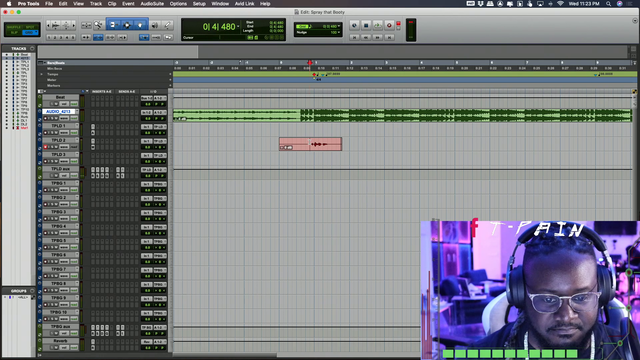640x360 pixels.
Task: Open macOS Spotlight search icon
Action: 608,4
